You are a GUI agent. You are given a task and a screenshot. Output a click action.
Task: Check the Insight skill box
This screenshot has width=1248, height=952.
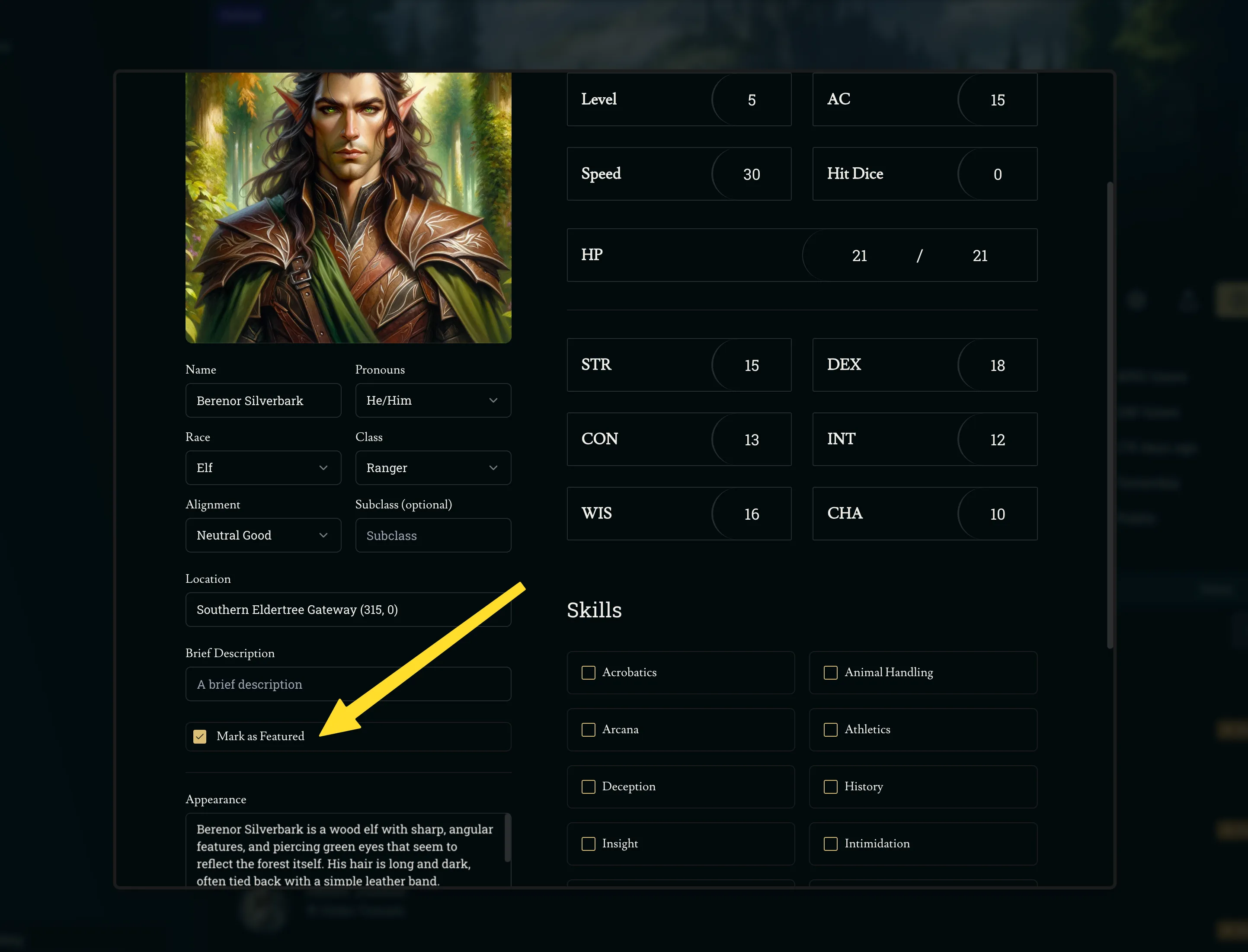[588, 844]
